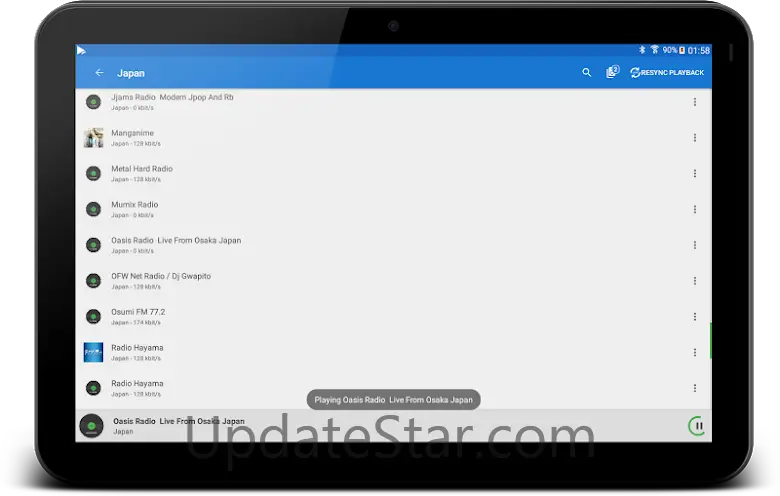The height and width of the screenshot is (496, 780).
Task: Open overflow menu for Mumix Radio
Action: pos(694,209)
